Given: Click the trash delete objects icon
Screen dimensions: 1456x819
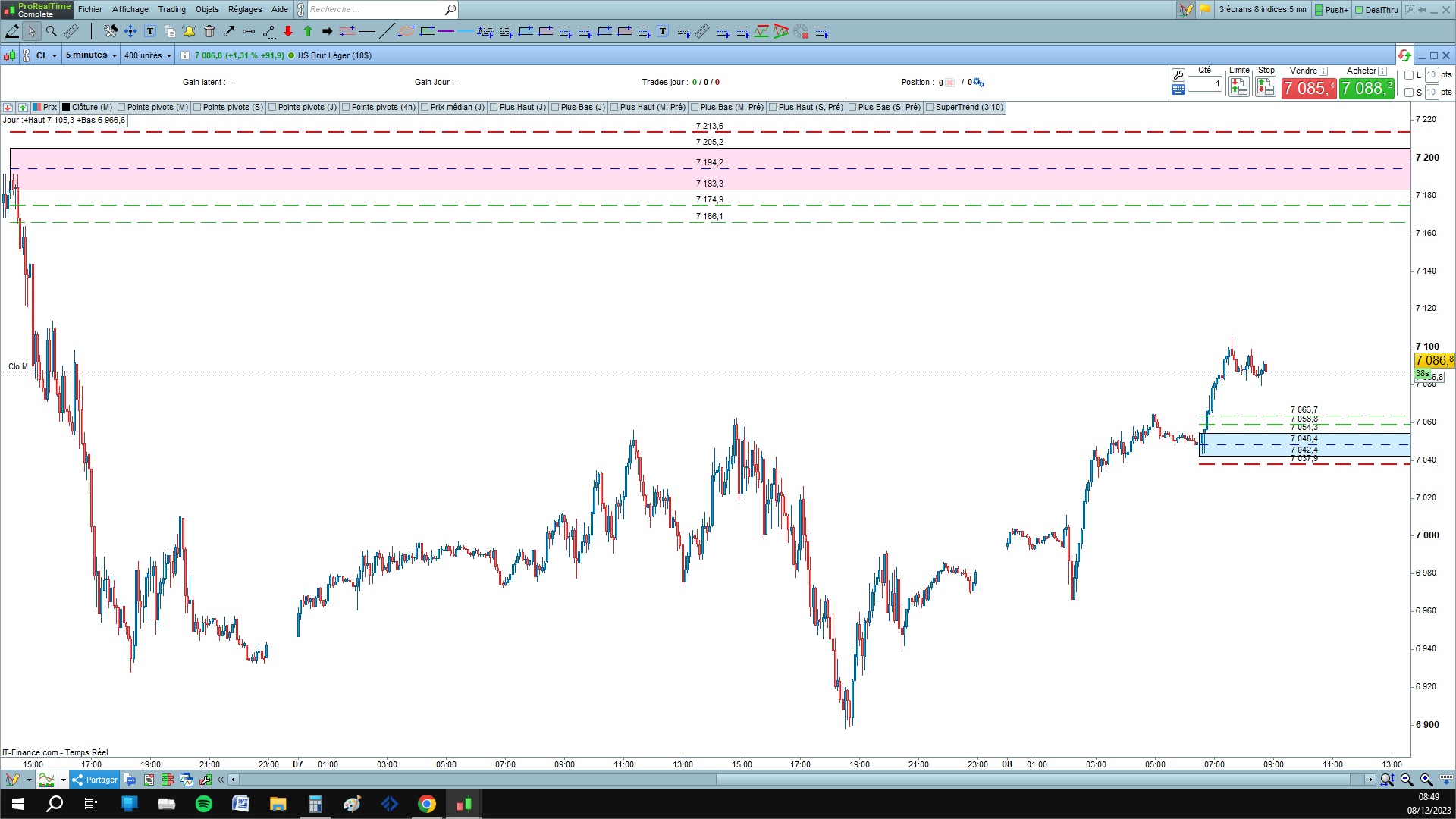Looking at the screenshot, I should [x=209, y=31].
